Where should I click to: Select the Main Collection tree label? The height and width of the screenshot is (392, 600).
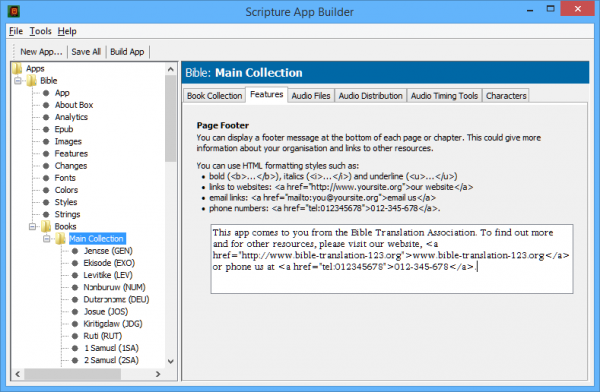pyautogui.click(x=96, y=238)
